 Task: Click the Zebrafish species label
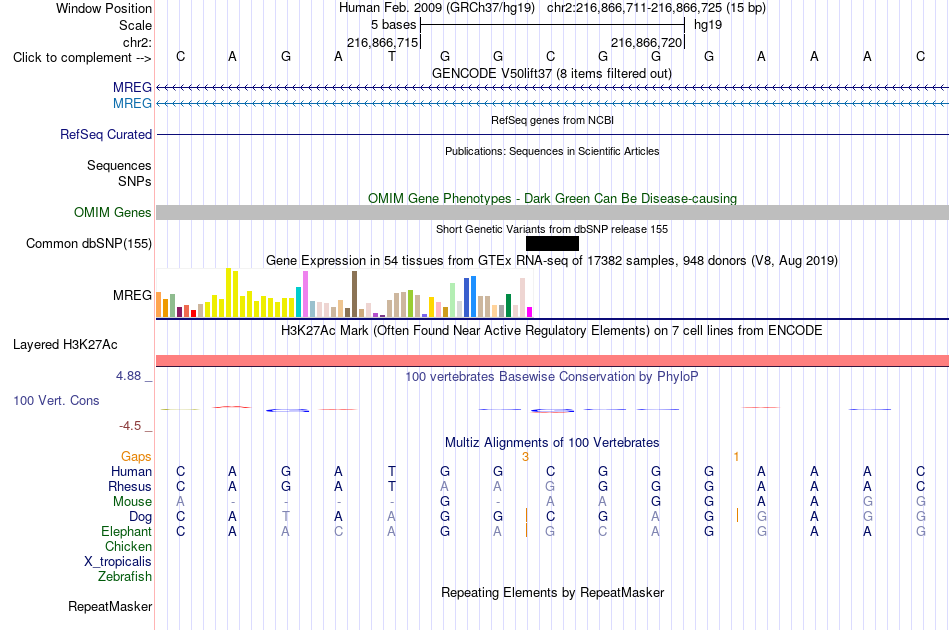pyautogui.click(x=125, y=576)
